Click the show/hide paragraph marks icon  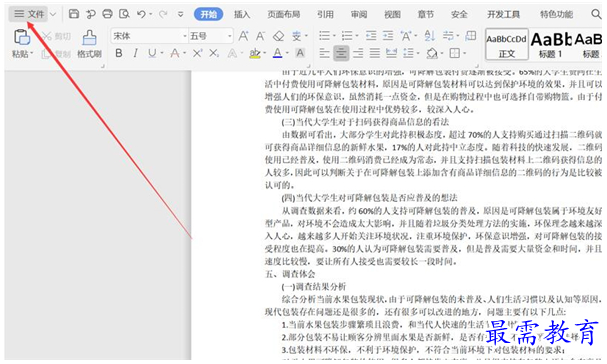pos(448,36)
